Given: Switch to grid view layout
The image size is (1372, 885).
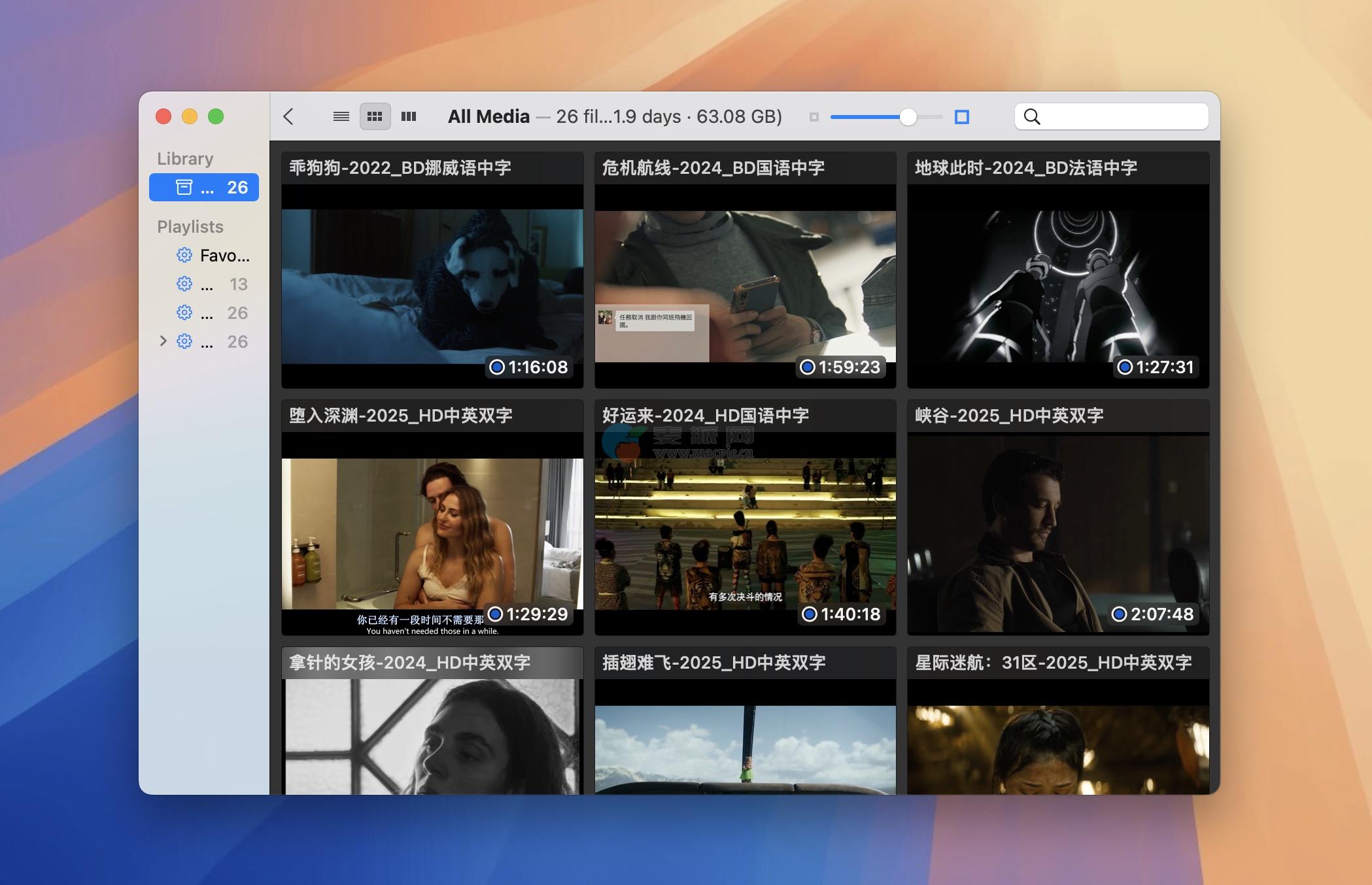Looking at the screenshot, I should (375, 116).
